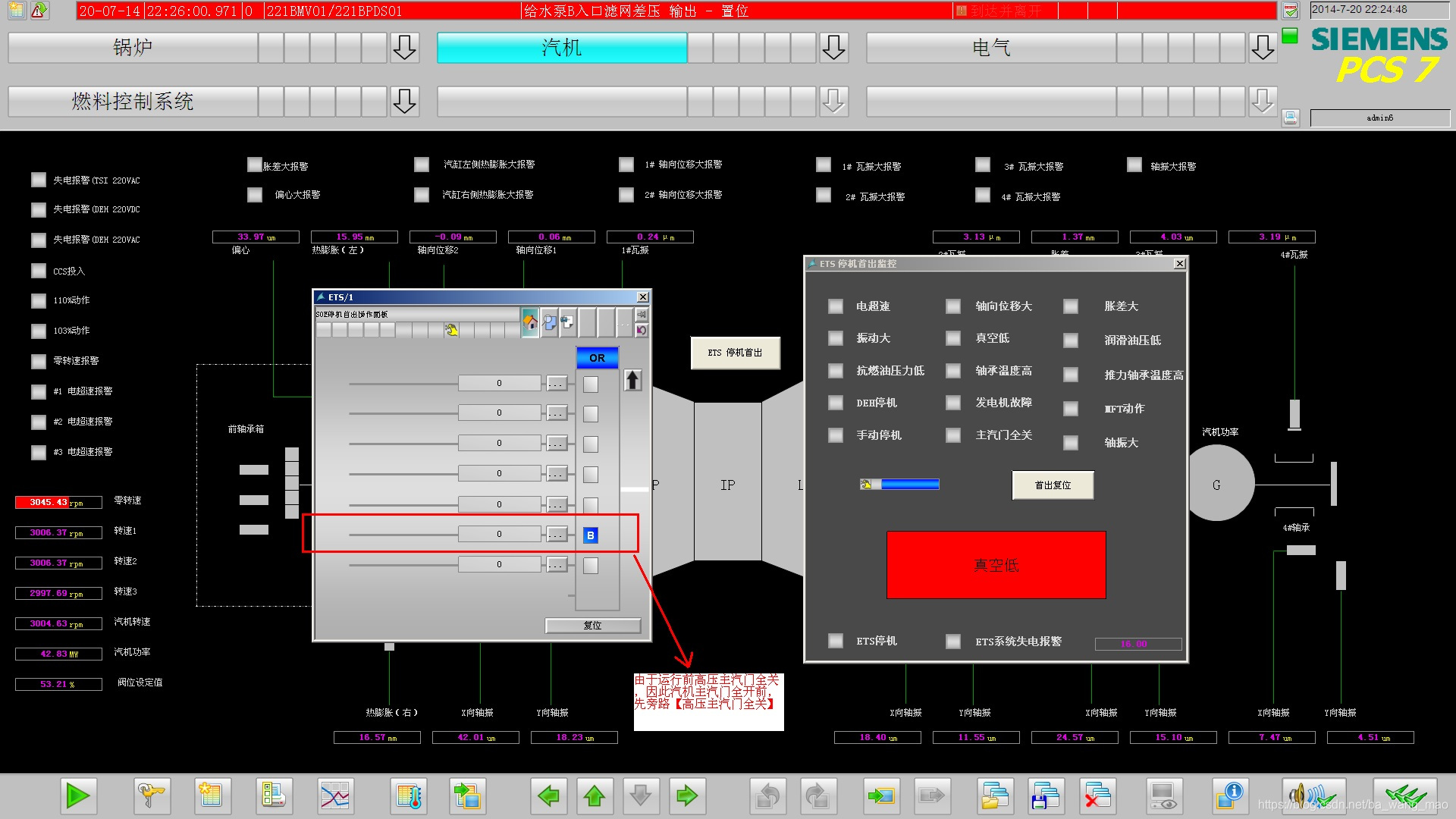
Task: Click the green play arrow in bottom toolbar
Action: click(78, 795)
